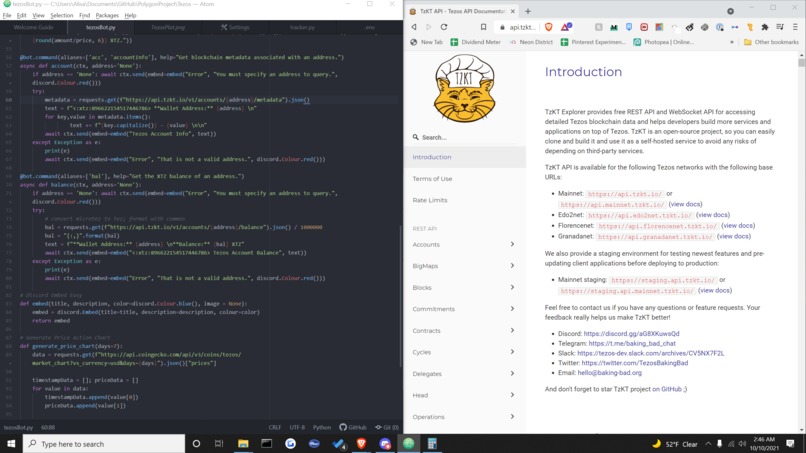The height and width of the screenshot is (453, 806).
Task: Click the docs Search field
Action: click(464, 137)
